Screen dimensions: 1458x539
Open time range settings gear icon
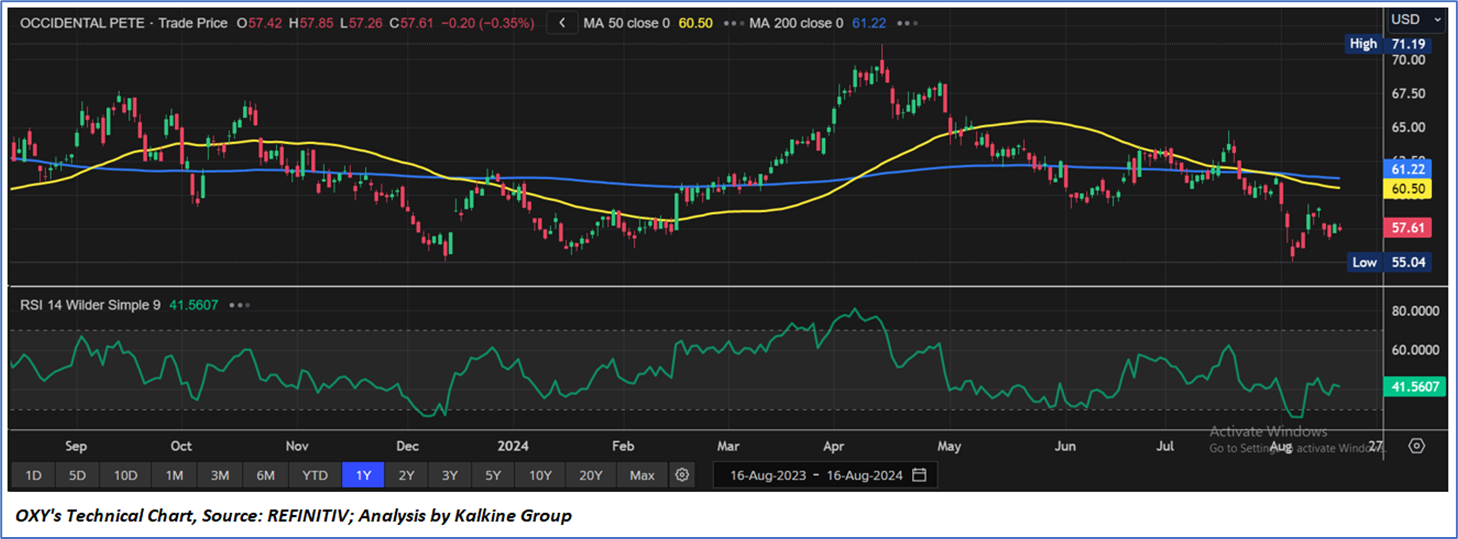682,474
